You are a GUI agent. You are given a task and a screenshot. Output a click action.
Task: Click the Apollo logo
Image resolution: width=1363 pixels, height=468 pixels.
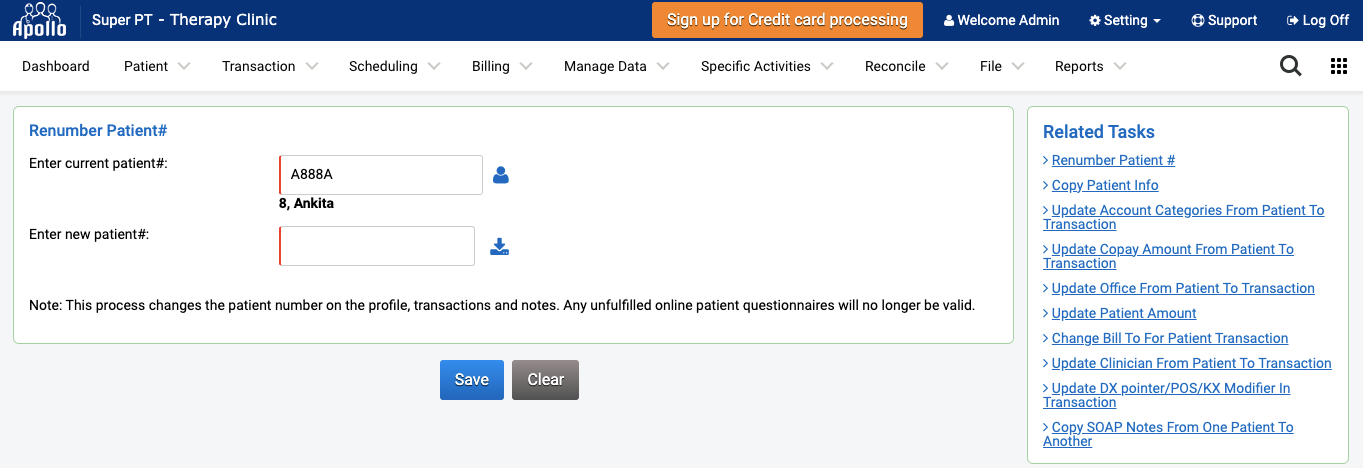[x=40, y=20]
